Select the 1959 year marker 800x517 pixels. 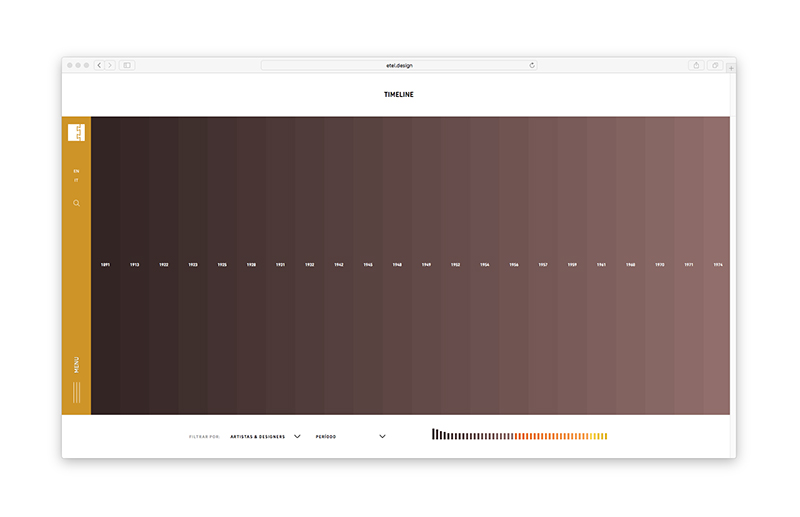pyautogui.click(x=572, y=265)
